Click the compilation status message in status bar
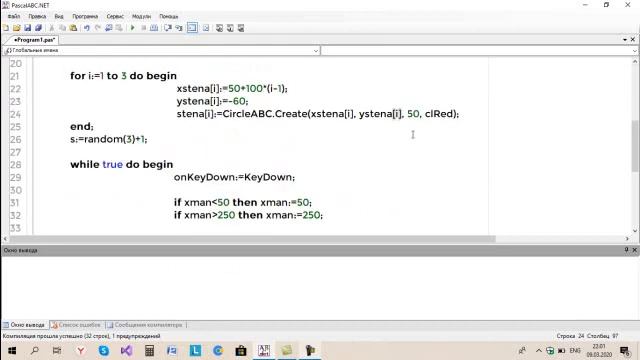Viewport: 640px width, 360px height. click(x=82, y=336)
